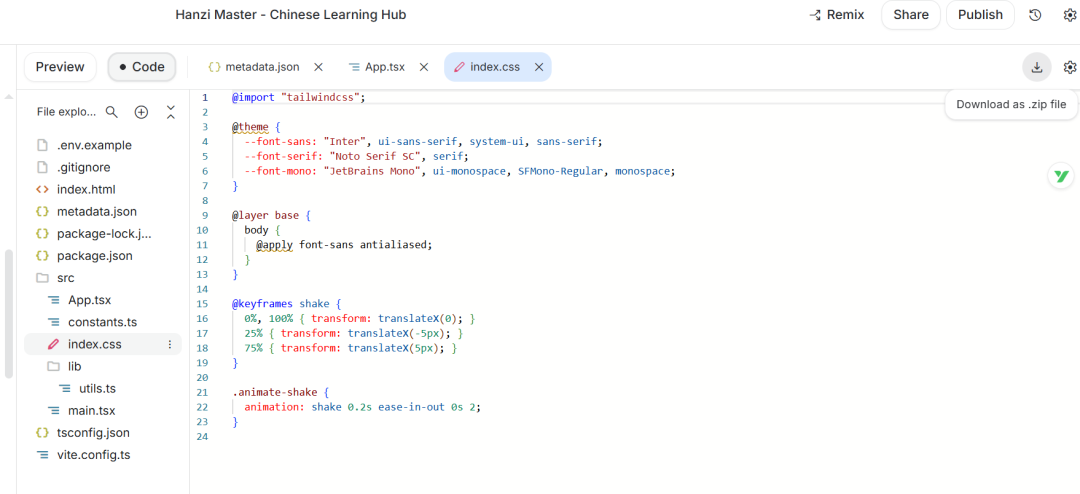Viewport: 1080px width, 494px height.
Task: Switch to Code view
Action: (141, 67)
